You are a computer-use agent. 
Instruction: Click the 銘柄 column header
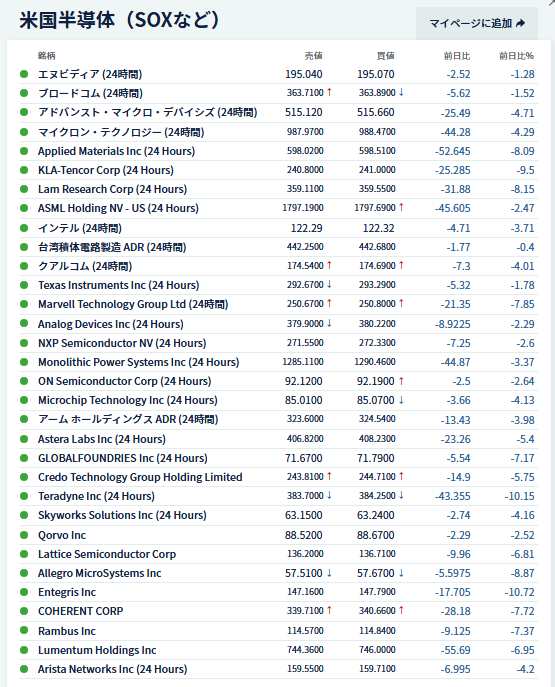(x=47, y=56)
